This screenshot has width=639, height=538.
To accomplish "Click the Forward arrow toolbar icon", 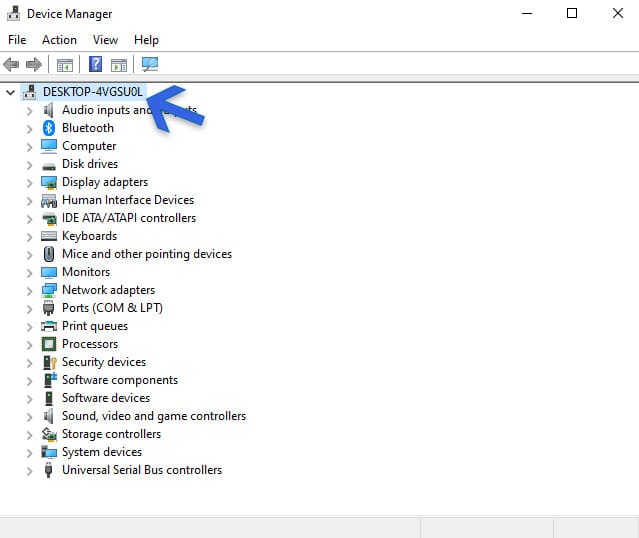I will pyautogui.click(x=33, y=64).
